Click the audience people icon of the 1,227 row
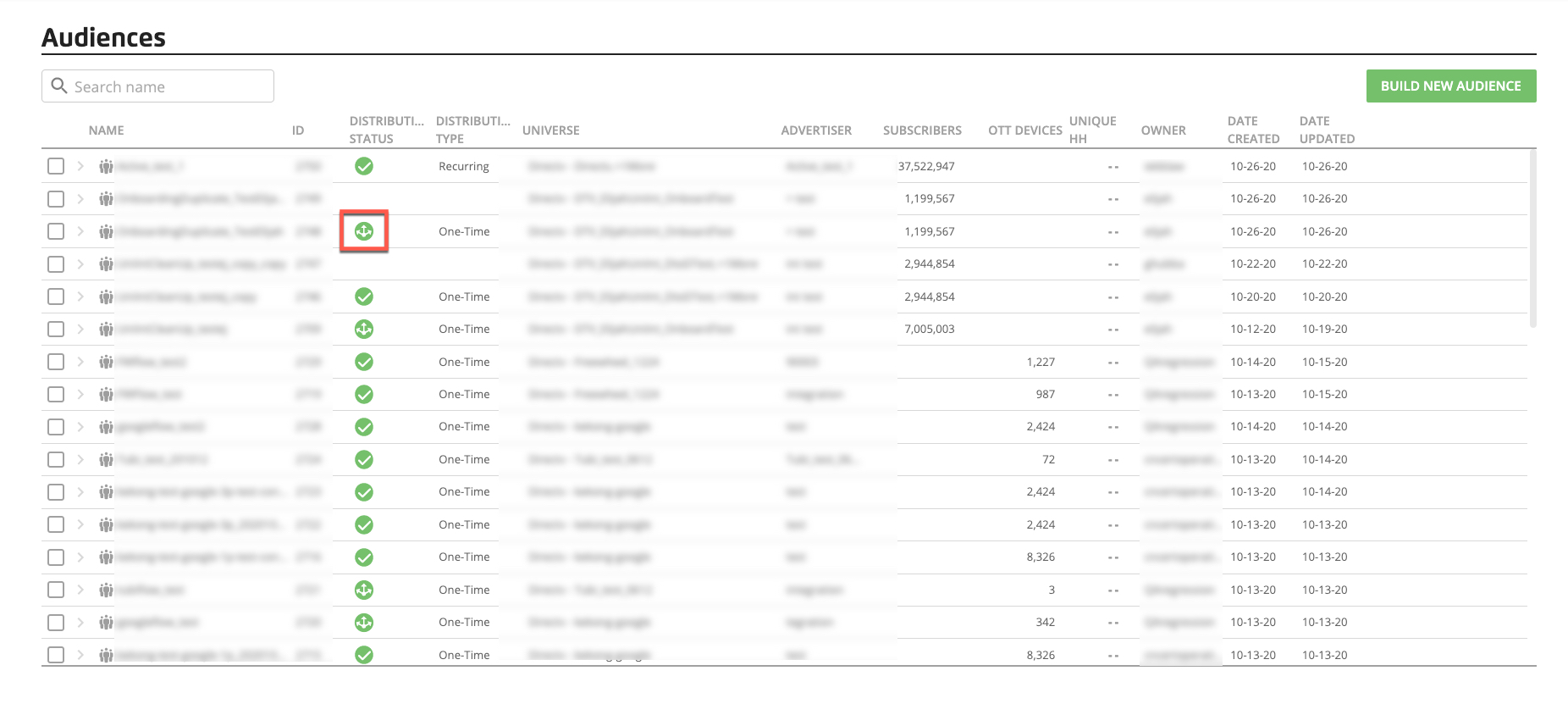The image size is (1568, 715). 106,363
